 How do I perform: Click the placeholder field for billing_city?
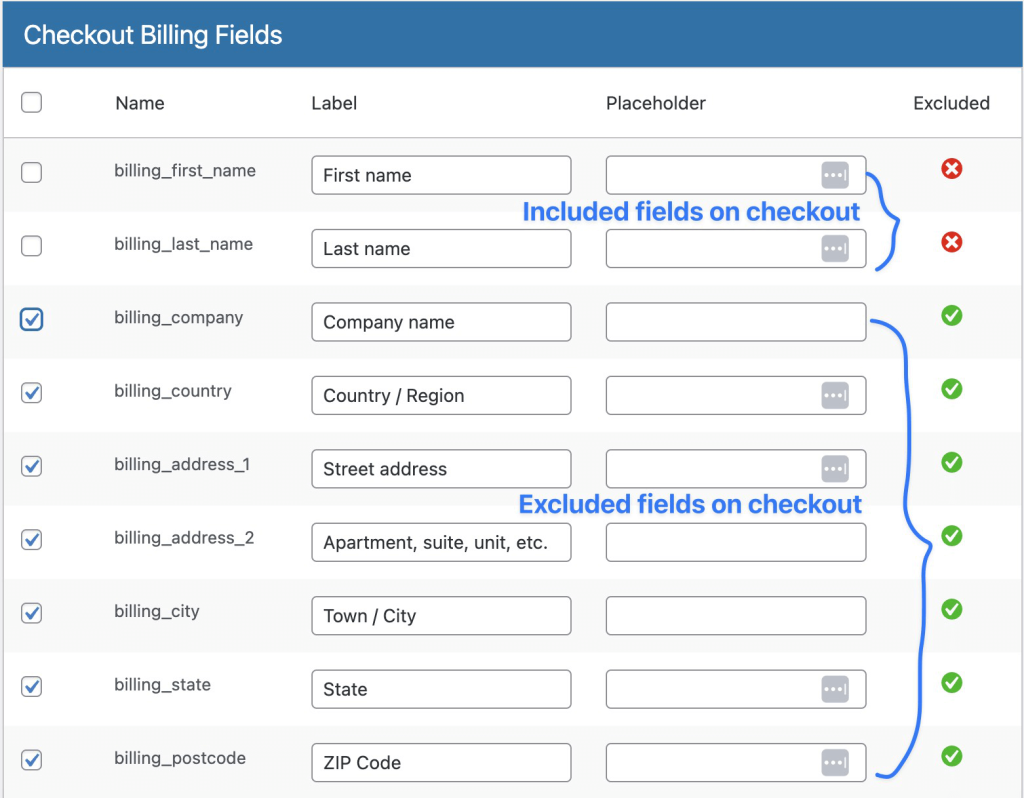pos(736,616)
